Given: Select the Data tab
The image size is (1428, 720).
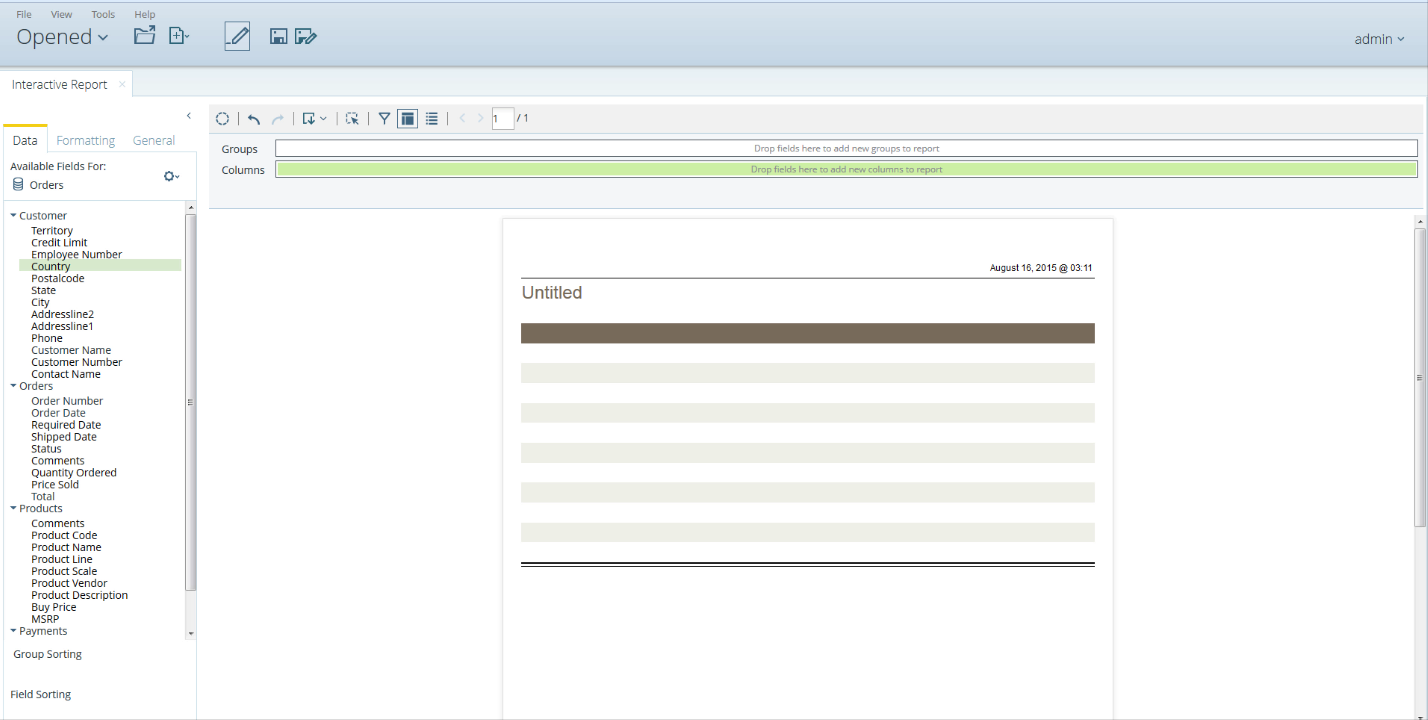Looking at the screenshot, I should [x=25, y=141].
